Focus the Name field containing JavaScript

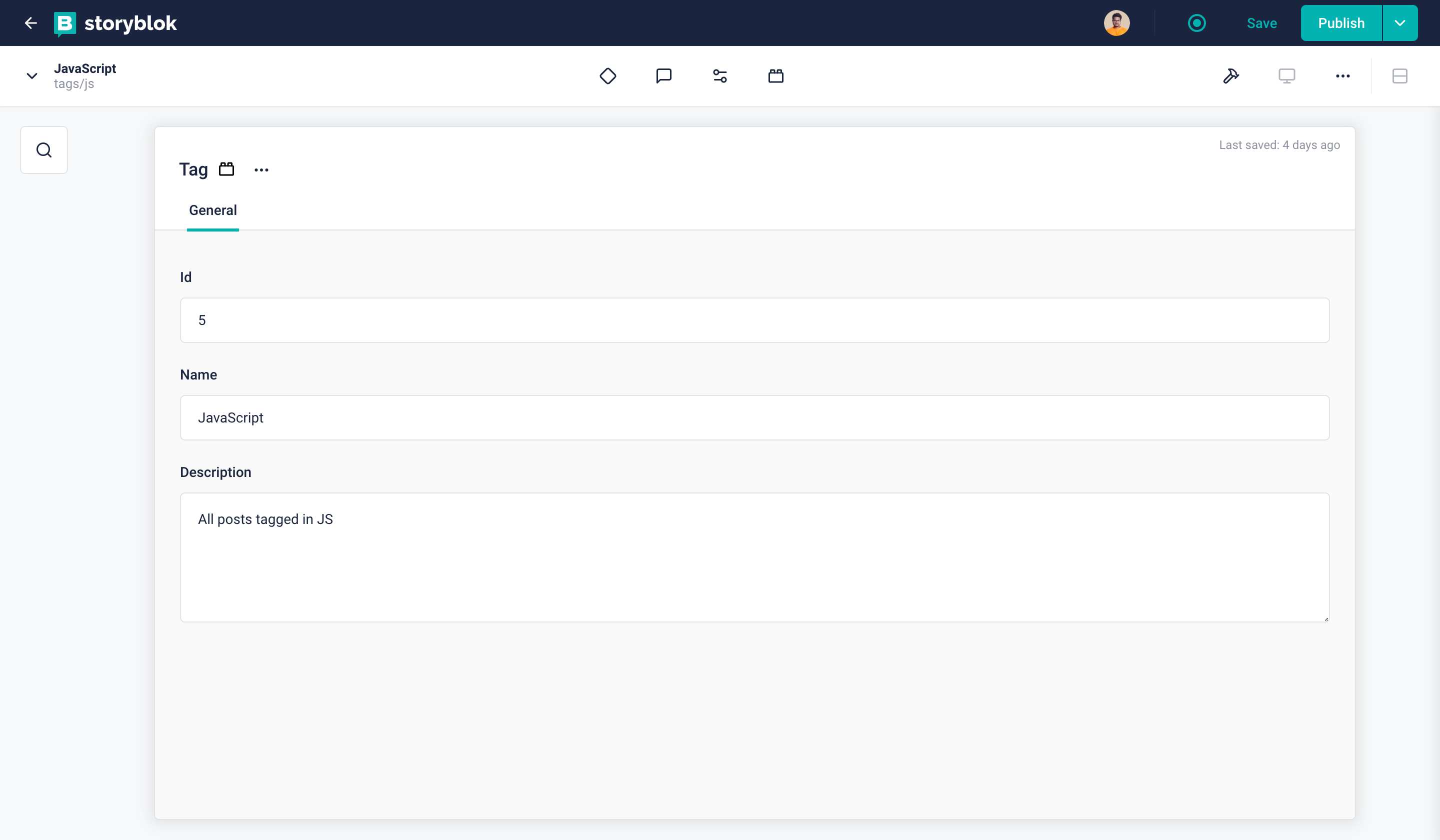754,417
